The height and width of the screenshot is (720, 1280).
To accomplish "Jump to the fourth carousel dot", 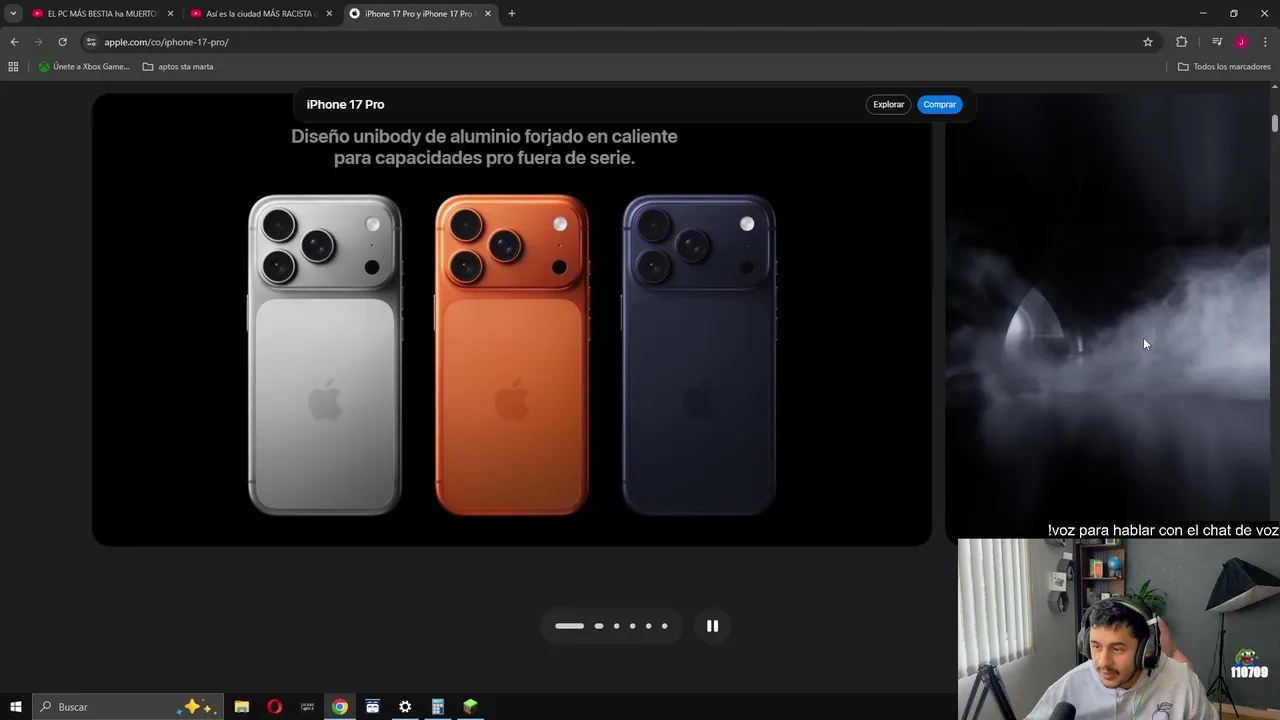I will click(632, 626).
